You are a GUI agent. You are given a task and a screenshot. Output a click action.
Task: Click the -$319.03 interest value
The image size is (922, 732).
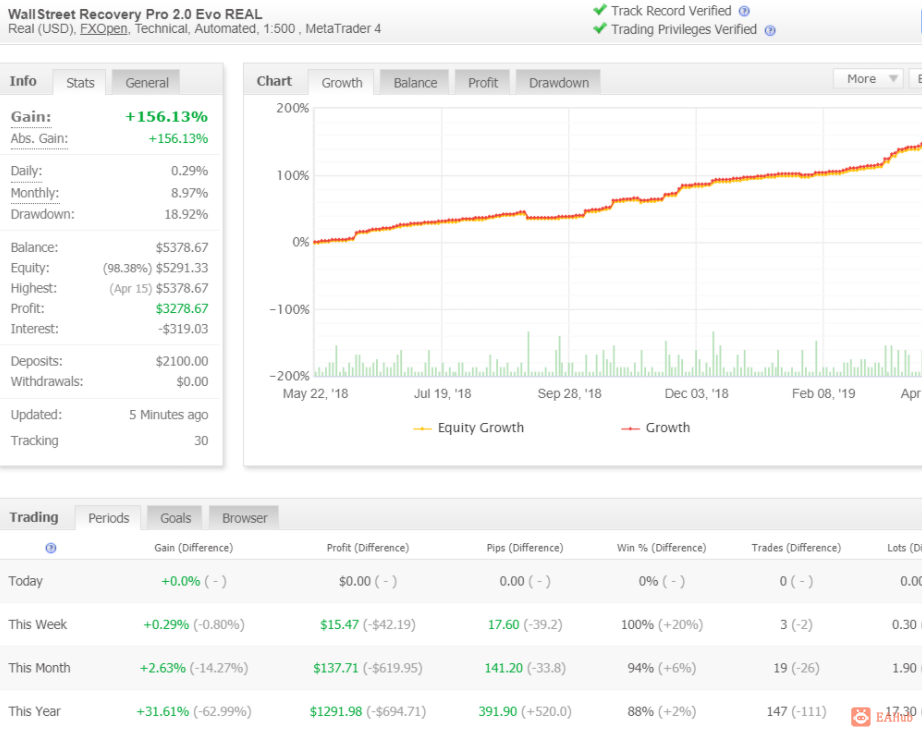point(183,329)
